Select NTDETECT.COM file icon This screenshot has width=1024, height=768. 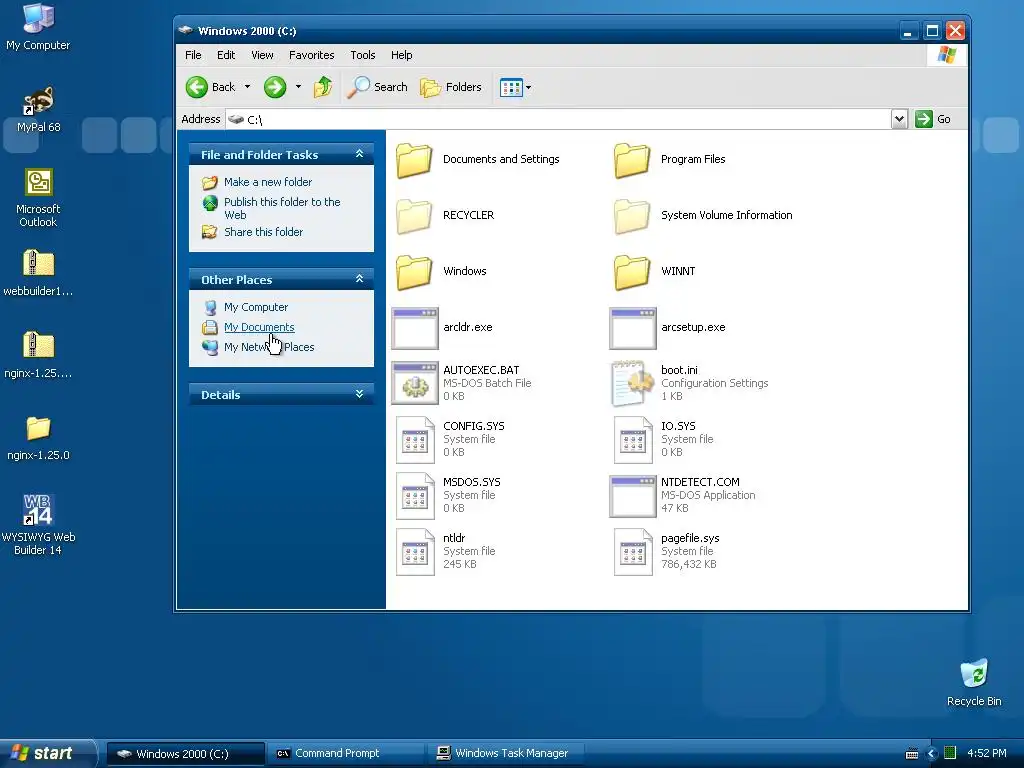(x=633, y=496)
